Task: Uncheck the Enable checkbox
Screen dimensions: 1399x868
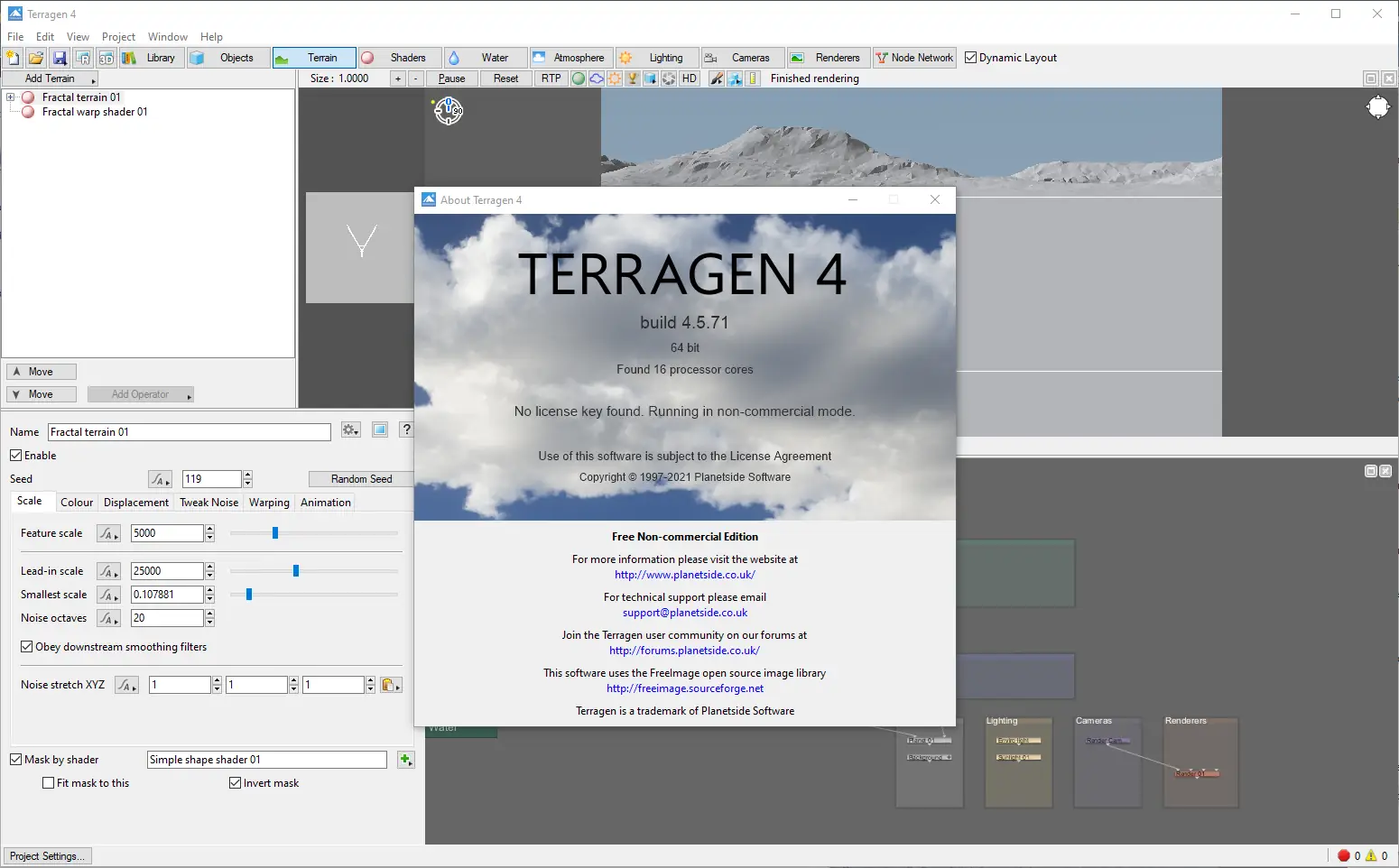Action: (16, 456)
